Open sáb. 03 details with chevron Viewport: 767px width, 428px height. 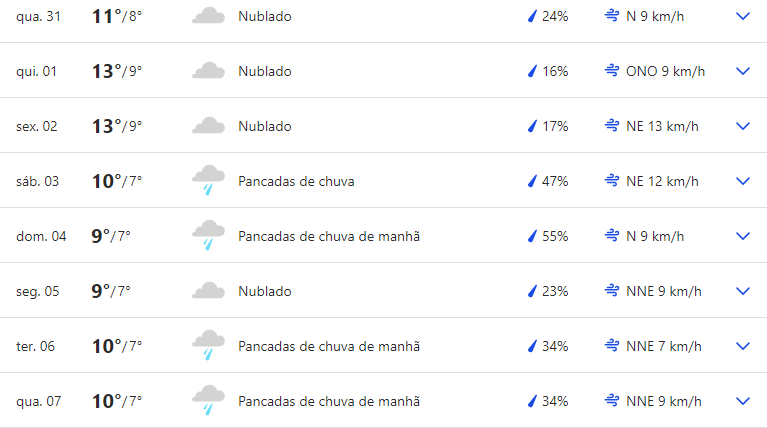[743, 181]
